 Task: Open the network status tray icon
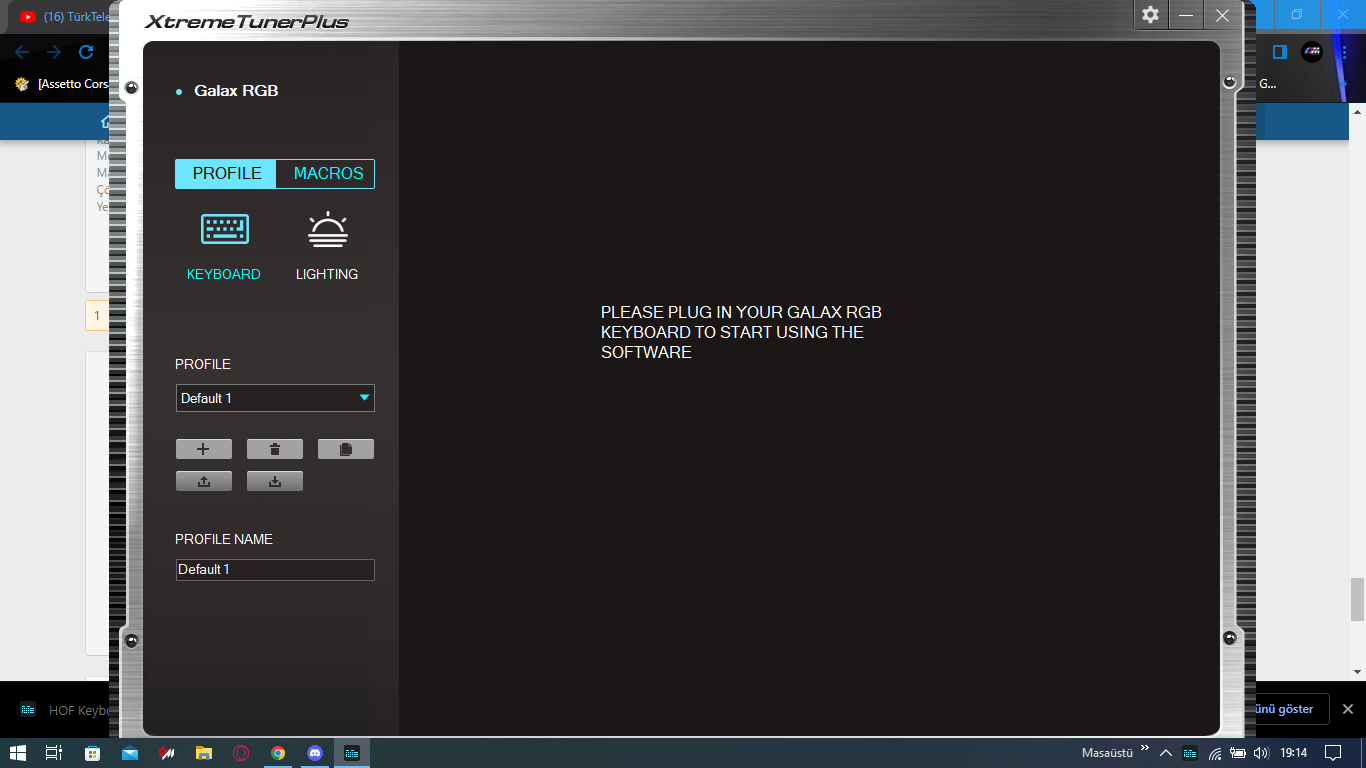tap(1215, 753)
